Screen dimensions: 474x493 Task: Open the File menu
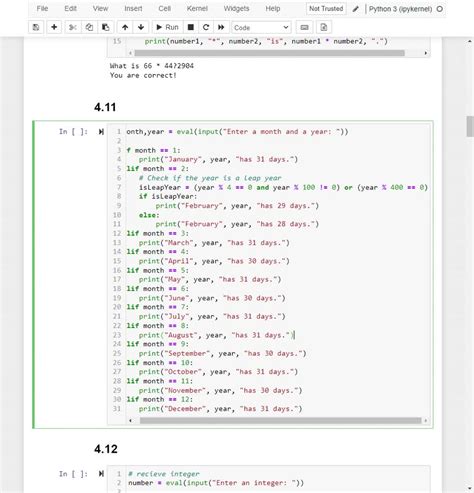42,9
